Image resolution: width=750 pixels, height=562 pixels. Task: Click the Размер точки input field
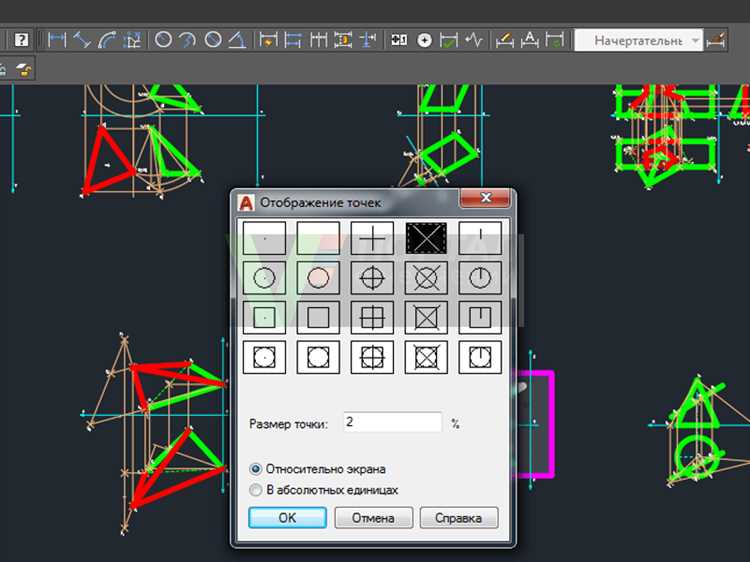[x=393, y=422]
